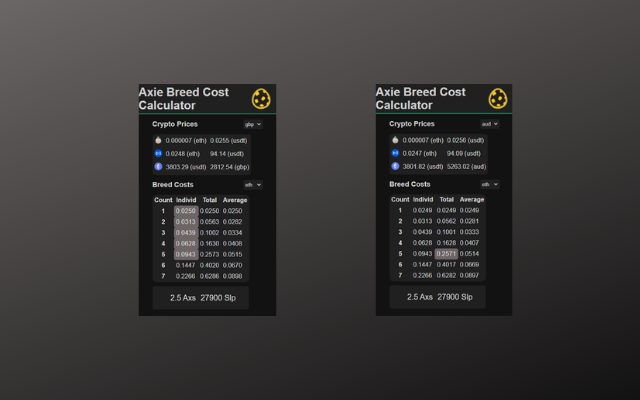
Task: Click the 0.6286 total cell
Action: tap(209, 276)
